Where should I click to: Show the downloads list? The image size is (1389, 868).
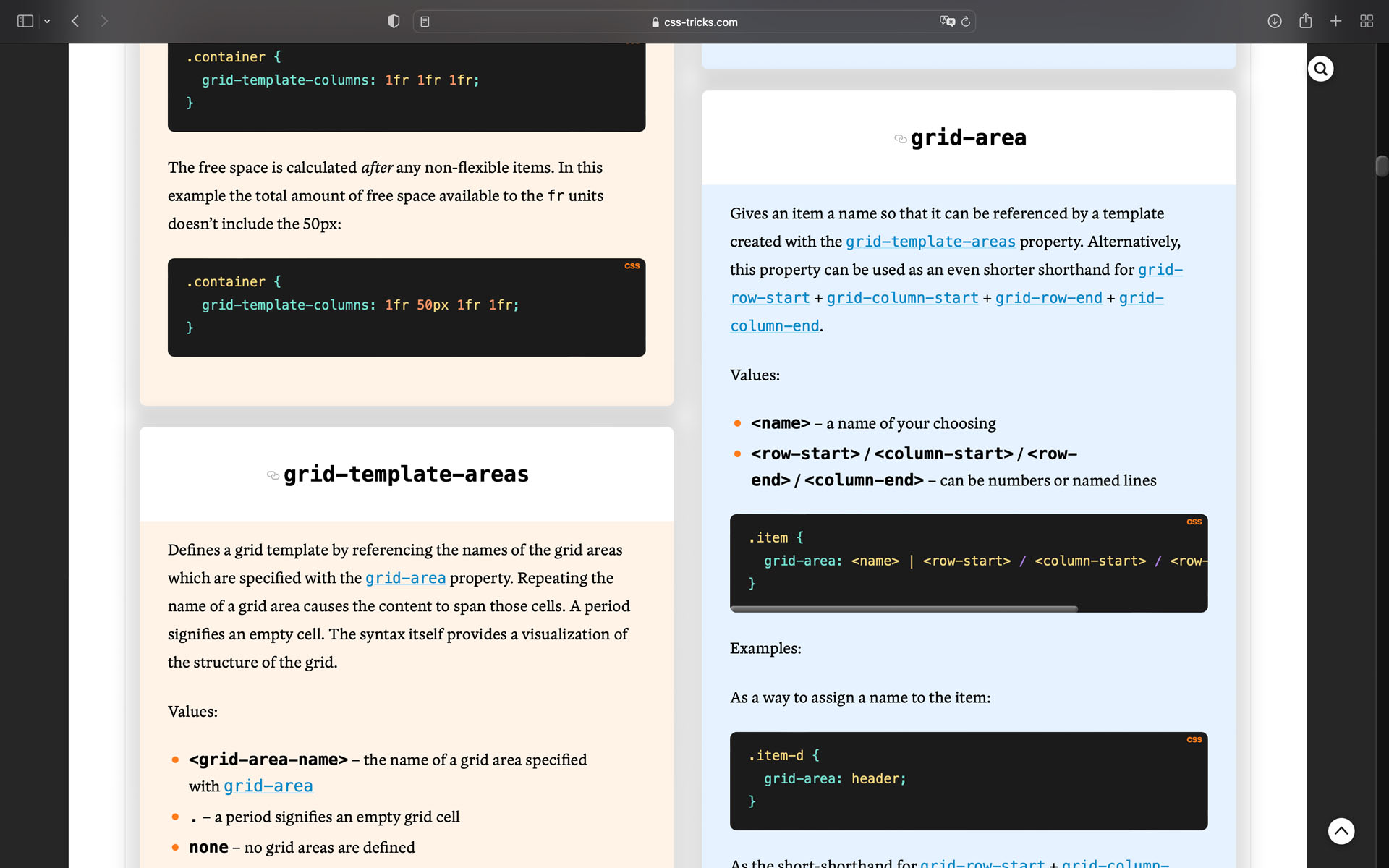(x=1275, y=22)
